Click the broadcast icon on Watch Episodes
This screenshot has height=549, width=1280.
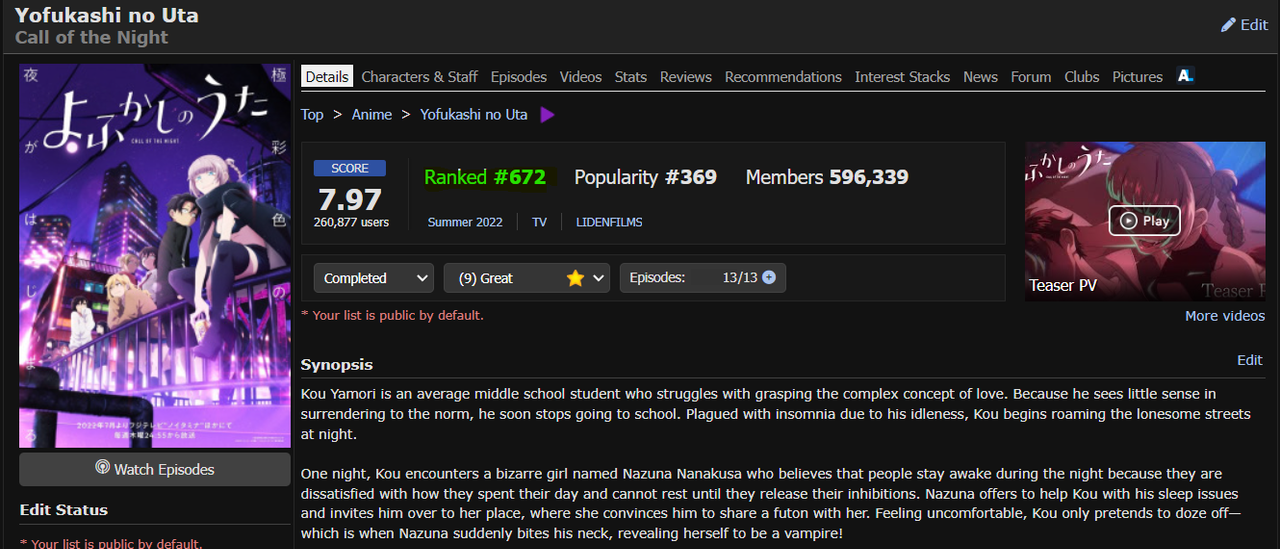pyautogui.click(x=102, y=468)
